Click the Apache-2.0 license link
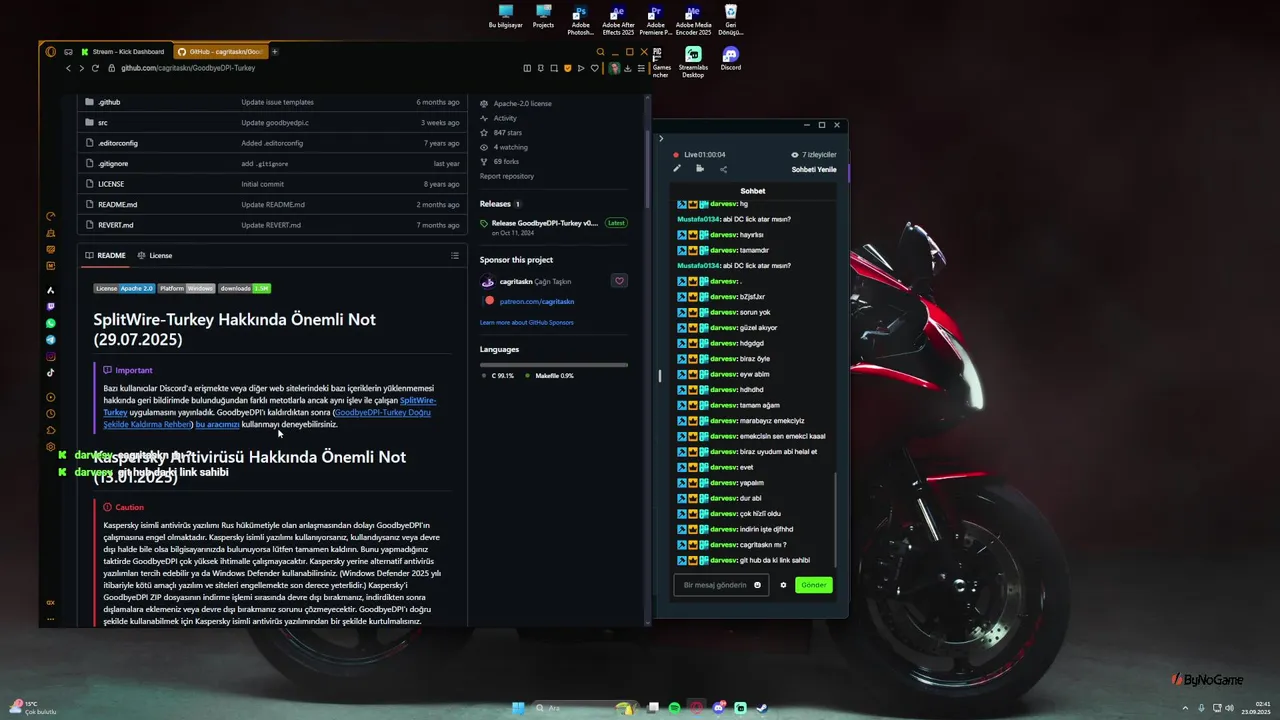The width and height of the screenshot is (1280, 720). tap(522, 103)
